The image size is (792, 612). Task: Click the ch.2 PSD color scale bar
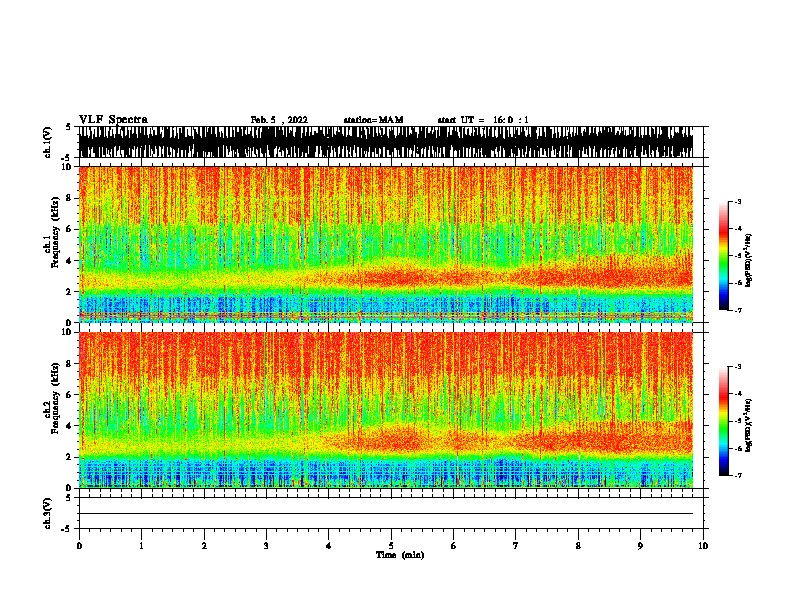[x=724, y=421]
